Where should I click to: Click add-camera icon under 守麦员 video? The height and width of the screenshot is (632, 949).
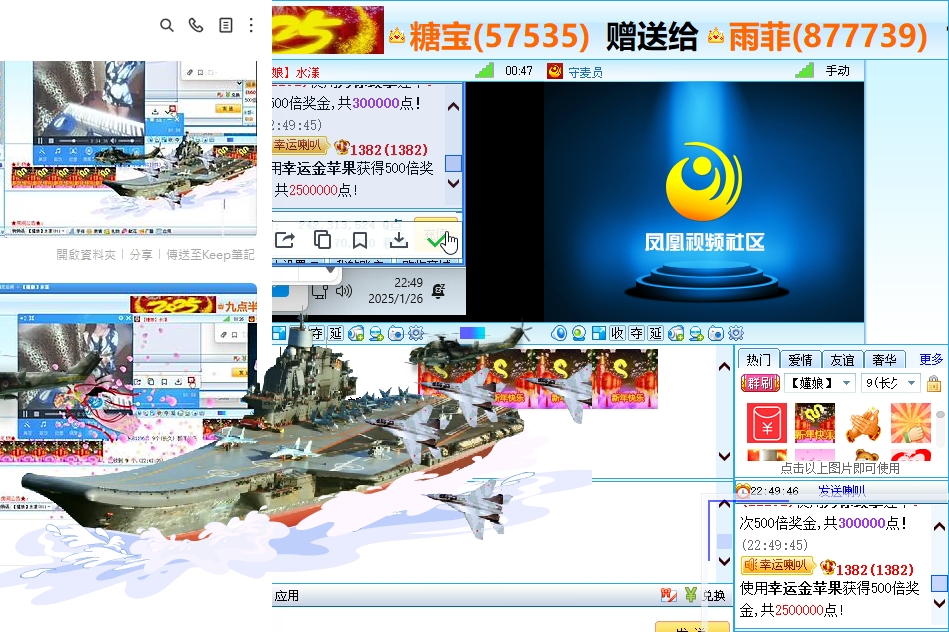pyautogui.click(x=676, y=333)
